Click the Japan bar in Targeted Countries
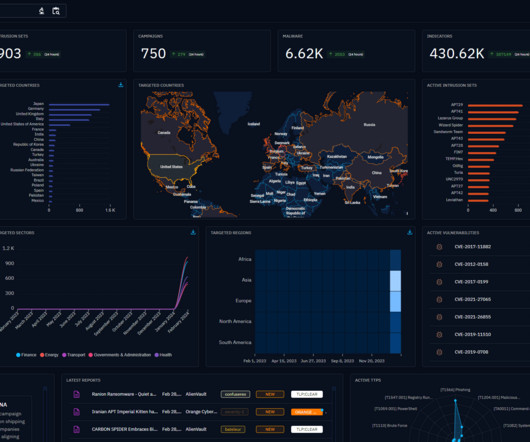 click(79, 105)
